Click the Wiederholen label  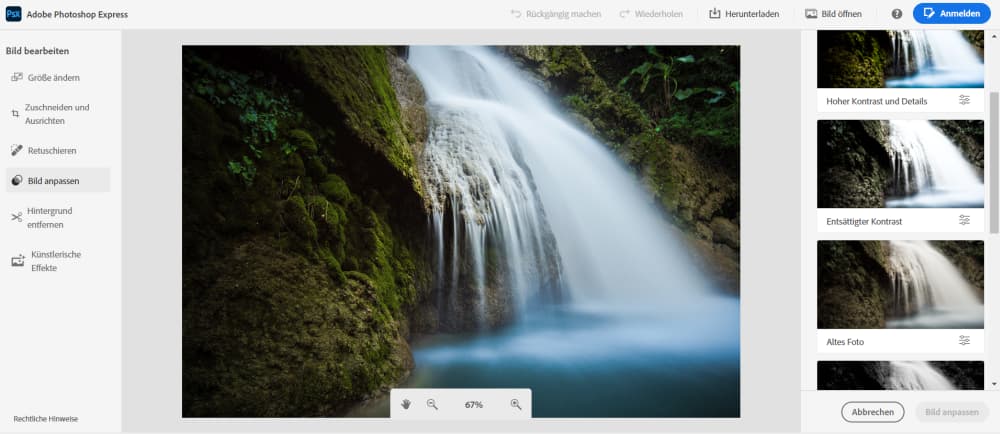click(659, 13)
